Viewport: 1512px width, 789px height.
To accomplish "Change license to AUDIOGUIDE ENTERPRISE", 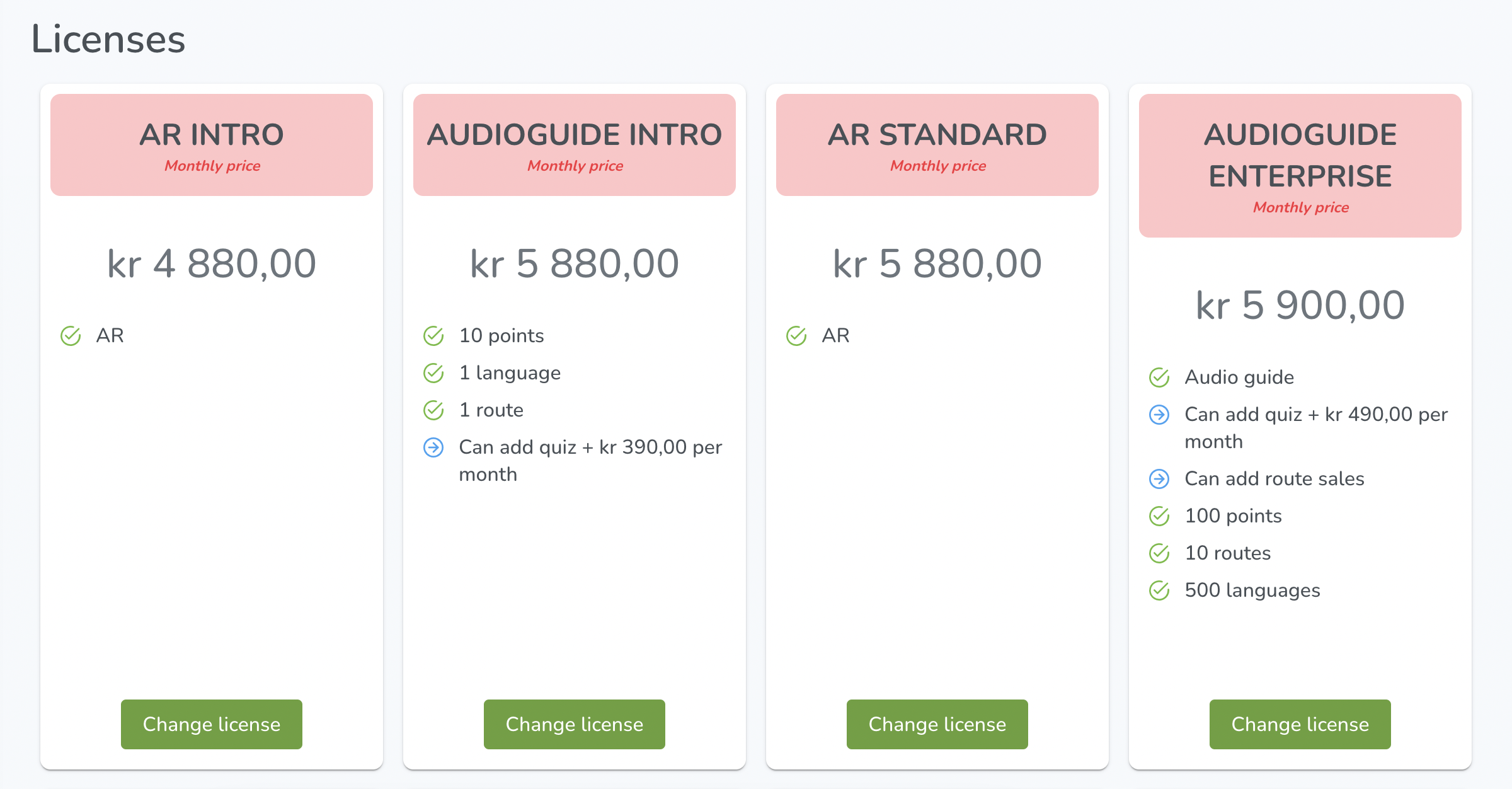I will pos(1300,724).
